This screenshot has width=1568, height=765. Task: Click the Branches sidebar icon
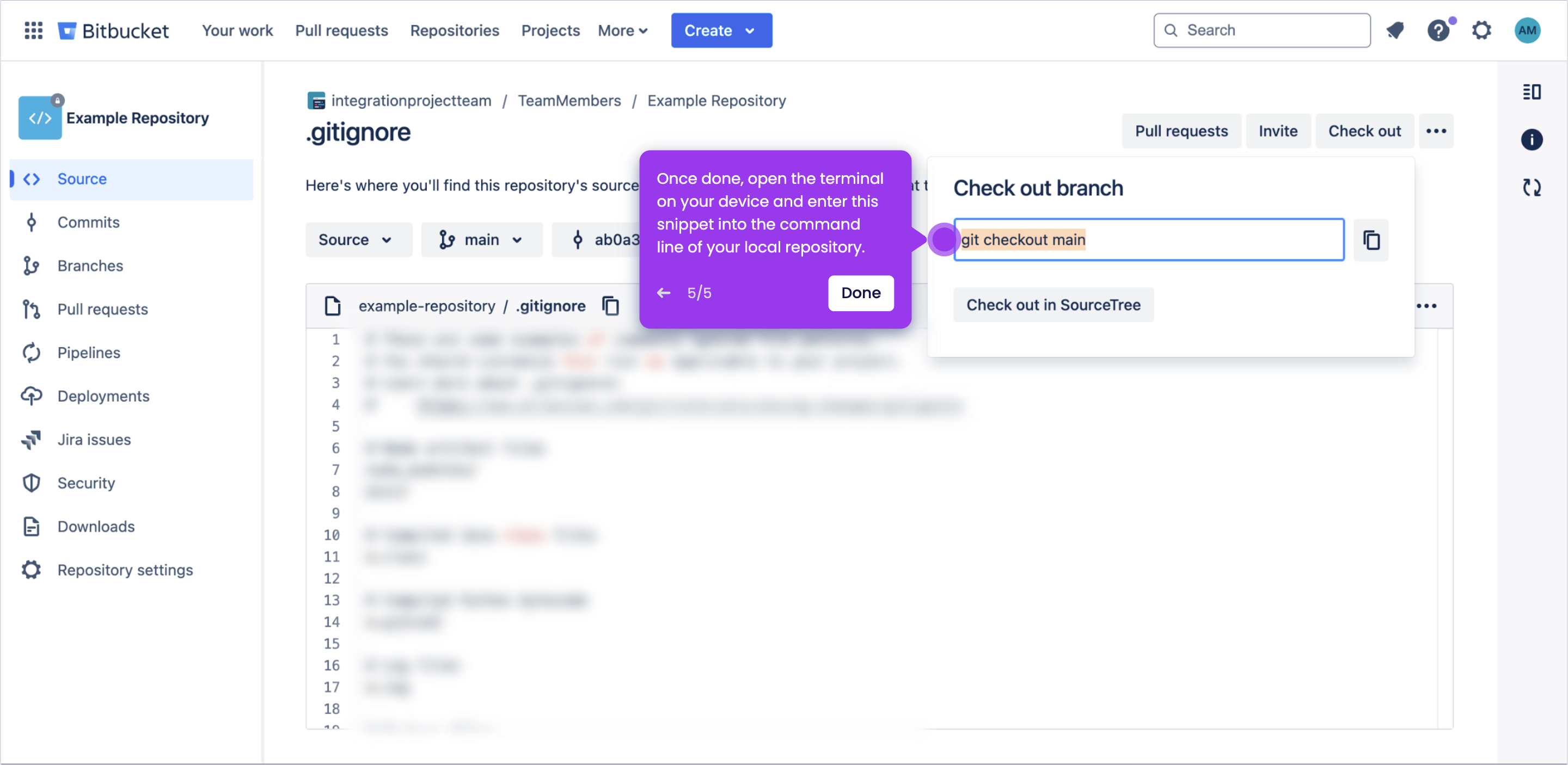32,266
